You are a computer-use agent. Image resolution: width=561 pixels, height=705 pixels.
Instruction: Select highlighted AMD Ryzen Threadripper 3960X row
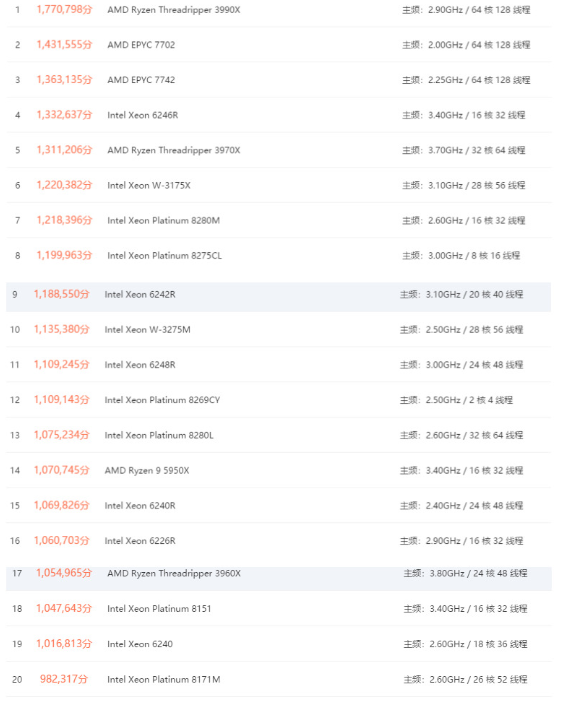(279, 579)
